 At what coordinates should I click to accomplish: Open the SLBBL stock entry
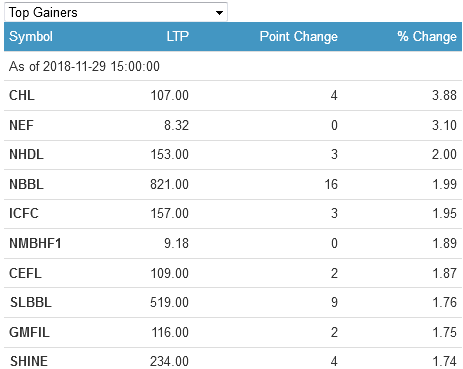(31, 303)
